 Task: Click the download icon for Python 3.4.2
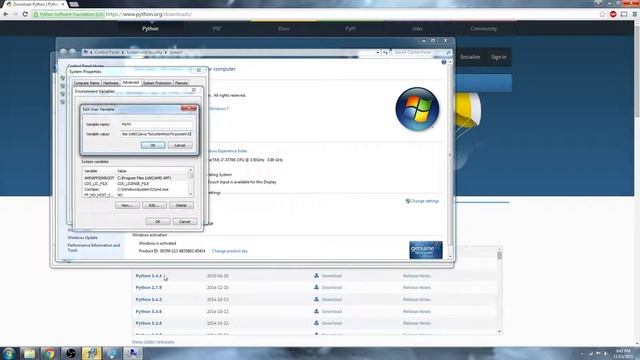pos(316,299)
